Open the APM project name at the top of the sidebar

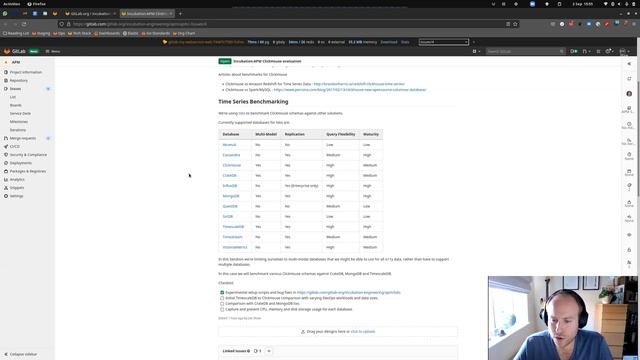point(16,62)
